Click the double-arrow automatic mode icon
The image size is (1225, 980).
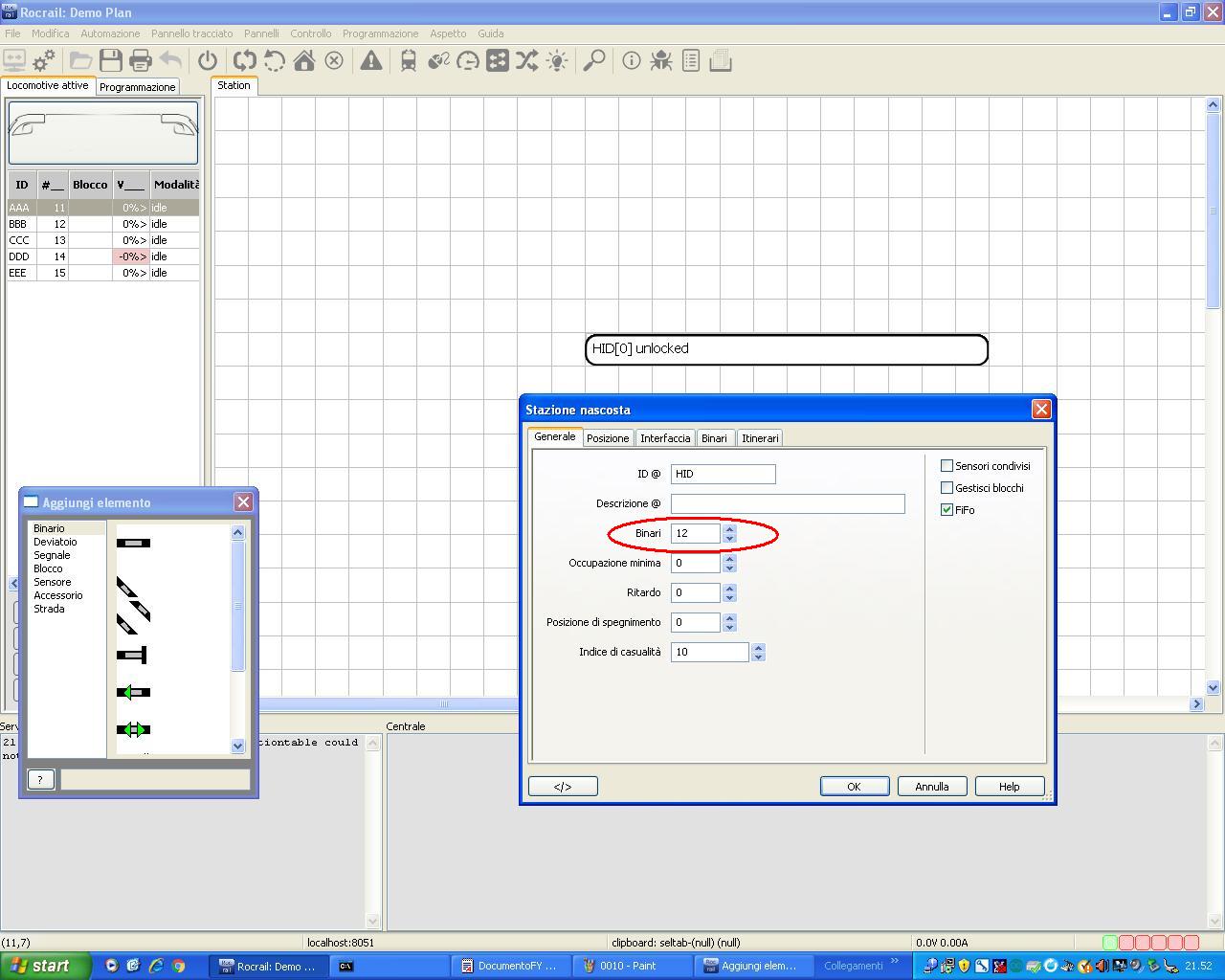(x=244, y=61)
